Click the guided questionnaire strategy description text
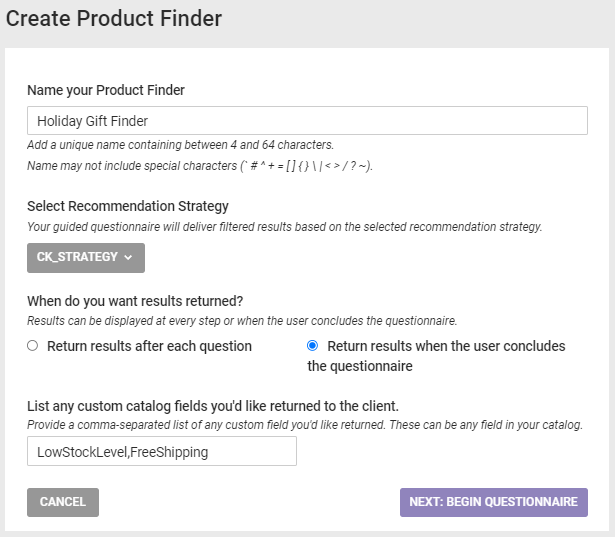Viewport: 615px width, 537px height. 284,227
